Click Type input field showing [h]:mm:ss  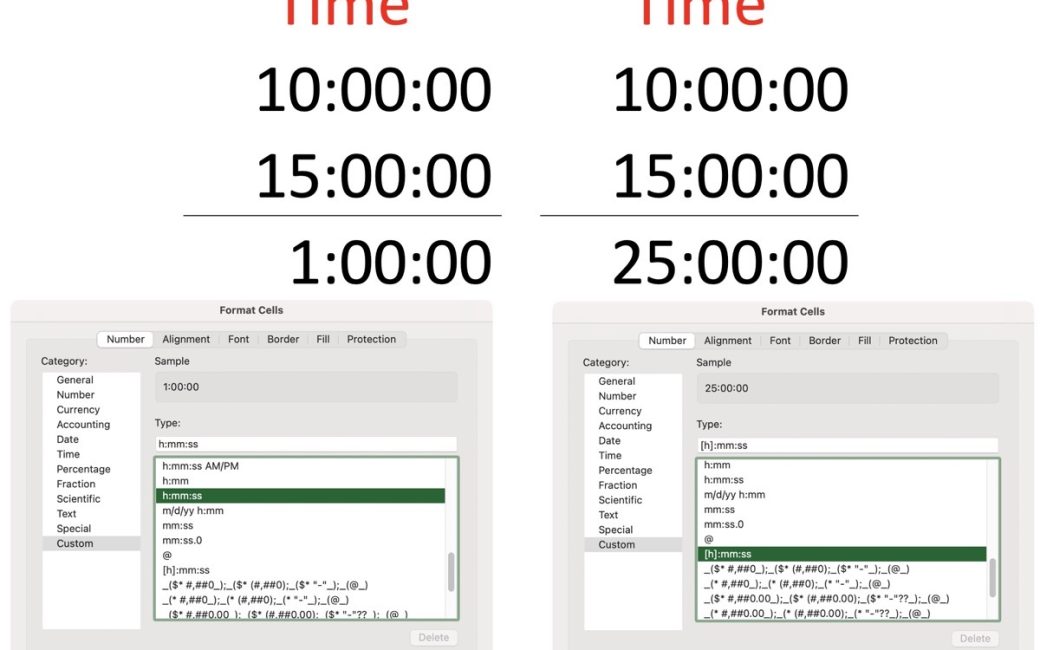click(847, 445)
